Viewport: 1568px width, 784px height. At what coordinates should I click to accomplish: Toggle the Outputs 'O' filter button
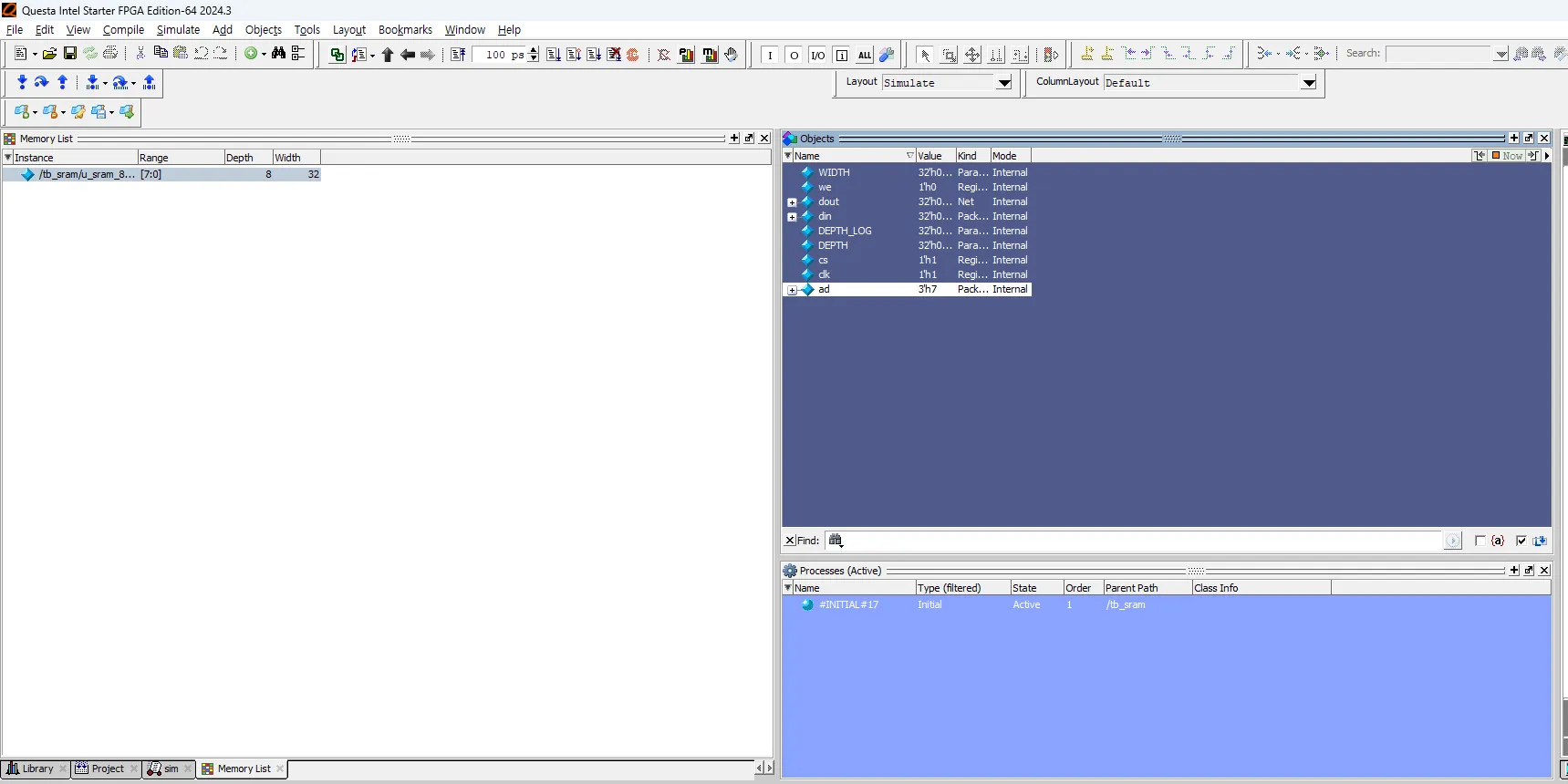794,56
